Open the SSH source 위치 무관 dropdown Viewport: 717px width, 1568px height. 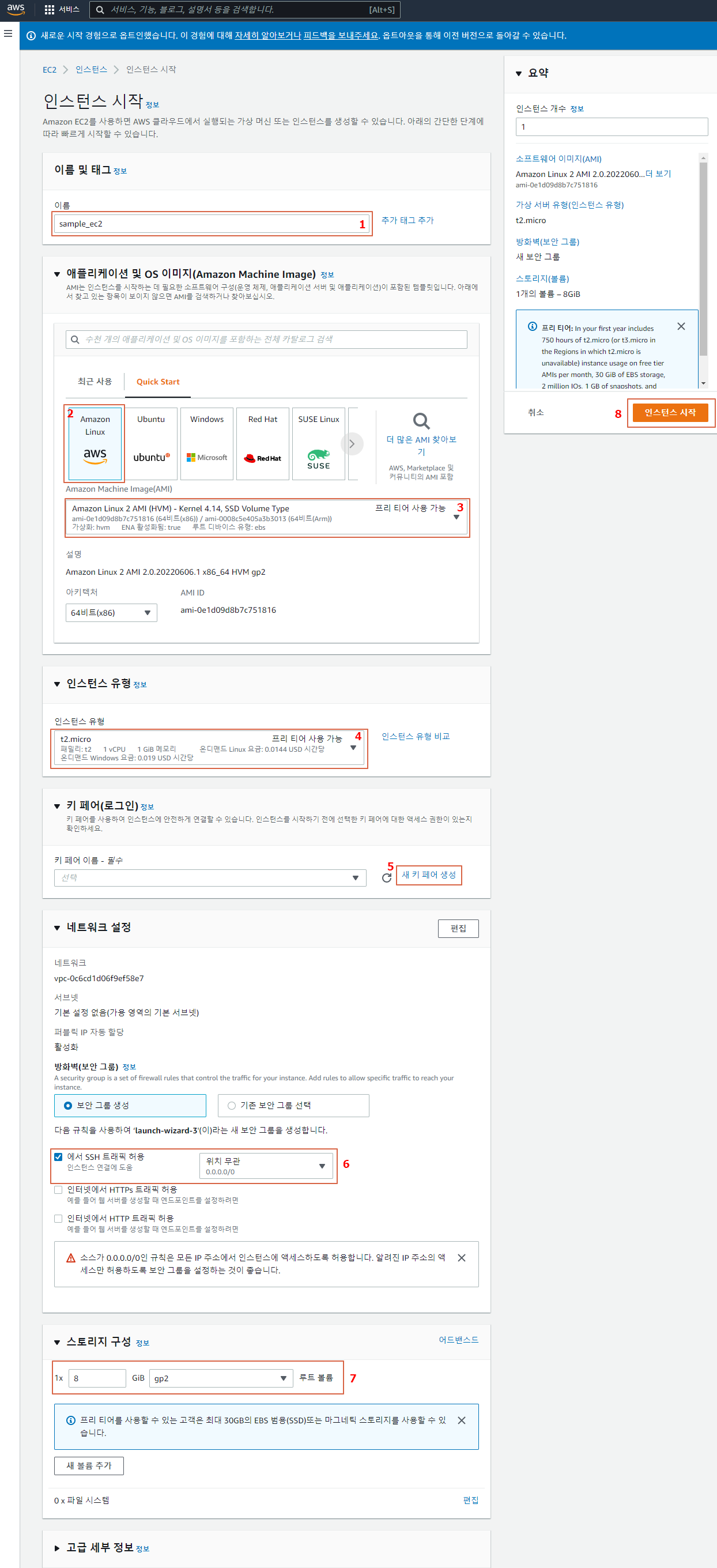pos(266,1166)
